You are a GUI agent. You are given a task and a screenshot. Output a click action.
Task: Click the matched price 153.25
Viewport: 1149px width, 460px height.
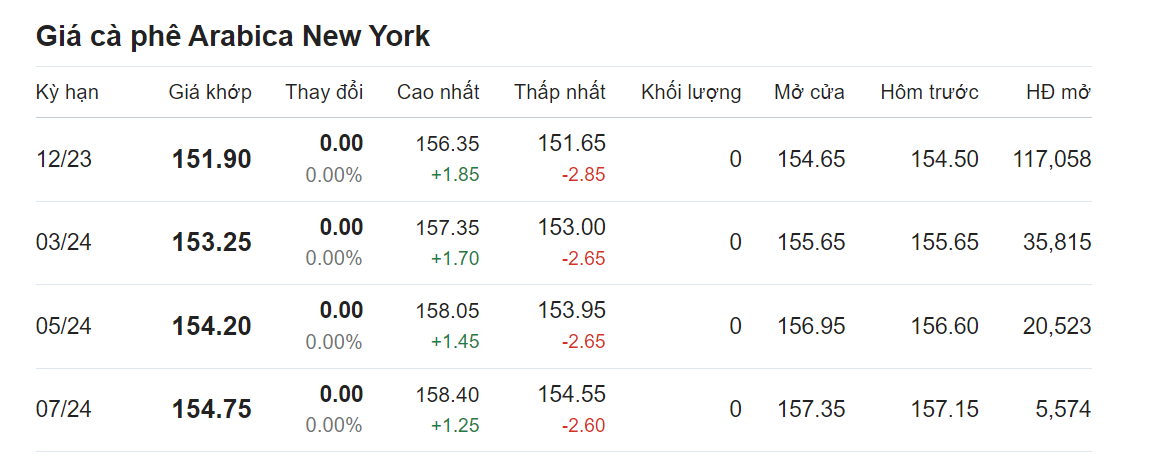tap(211, 242)
